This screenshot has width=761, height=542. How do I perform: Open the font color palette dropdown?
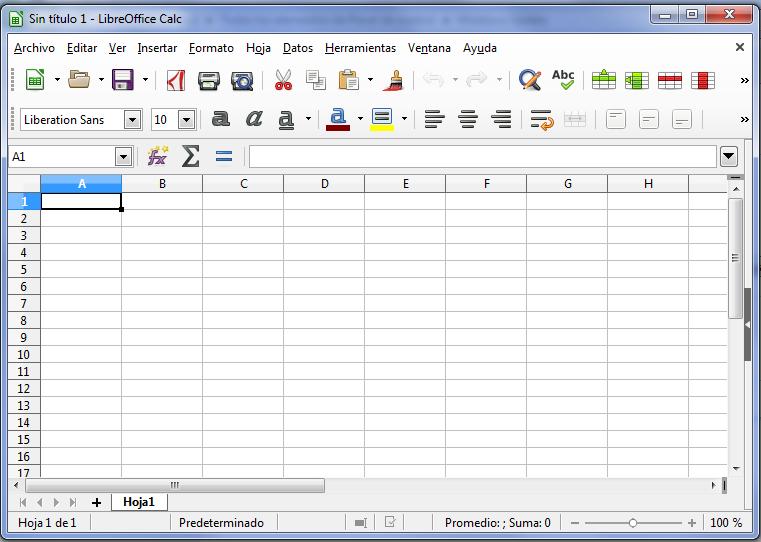tap(360, 119)
